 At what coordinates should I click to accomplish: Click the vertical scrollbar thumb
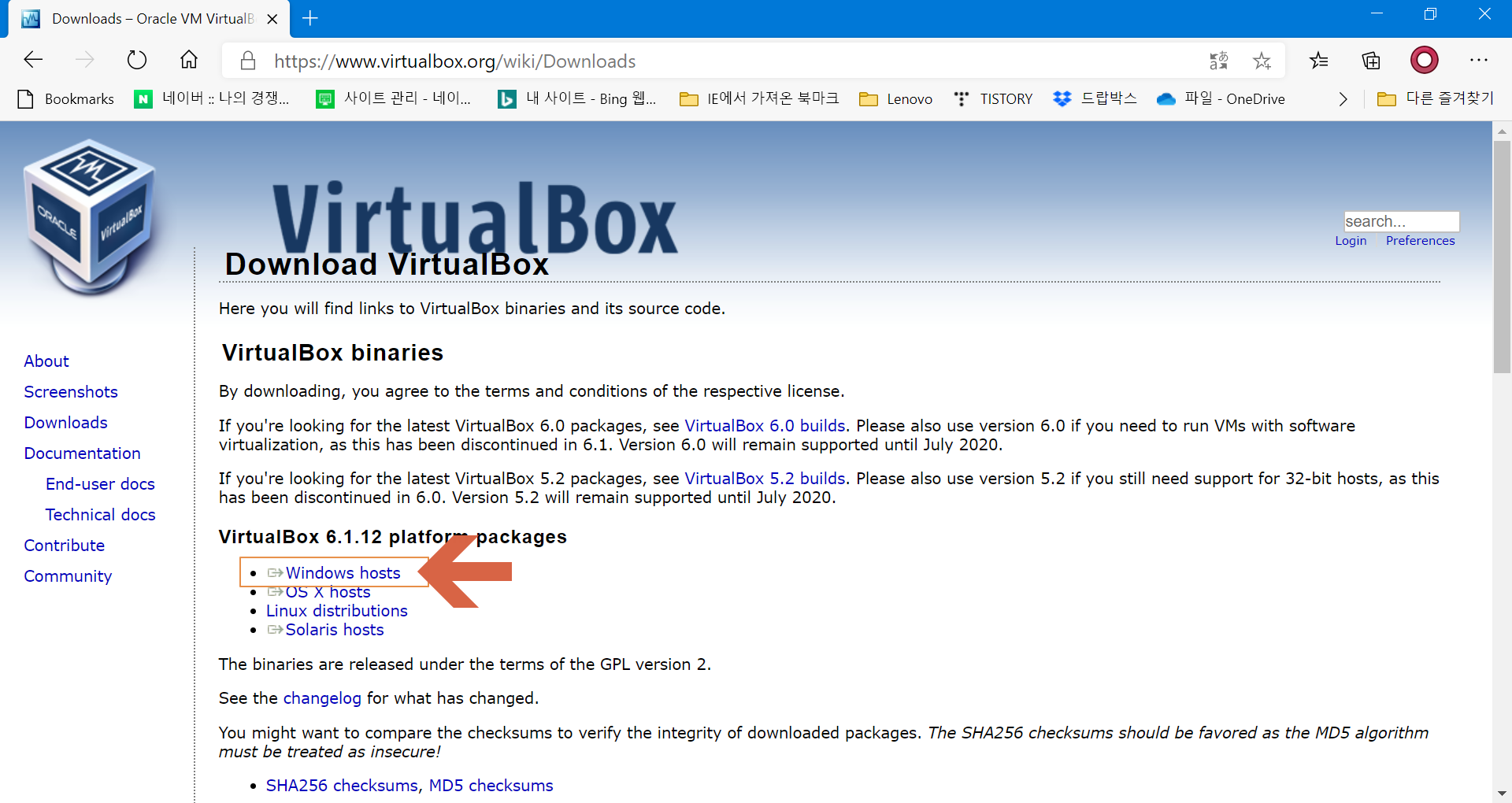(x=1502, y=257)
